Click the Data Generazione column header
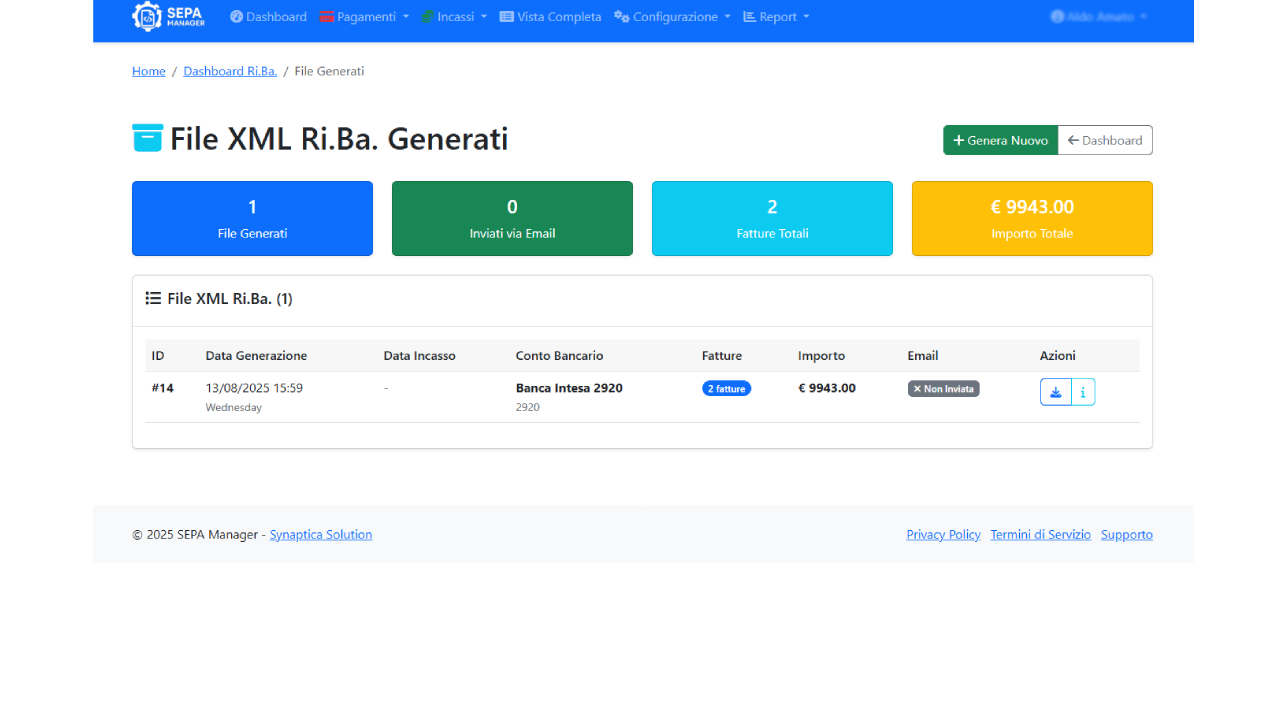The image size is (1280, 720). click(x=256, y=355)
